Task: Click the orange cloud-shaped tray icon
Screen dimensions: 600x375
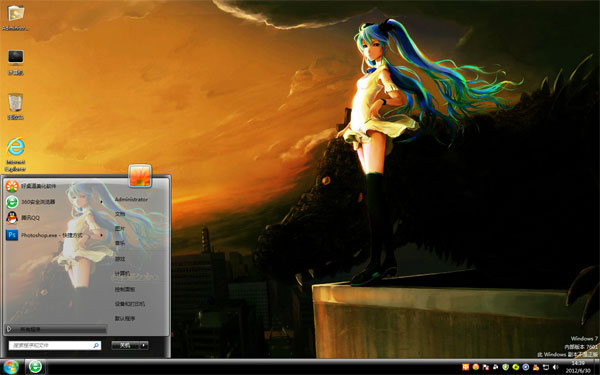Action: coord(536,368)
